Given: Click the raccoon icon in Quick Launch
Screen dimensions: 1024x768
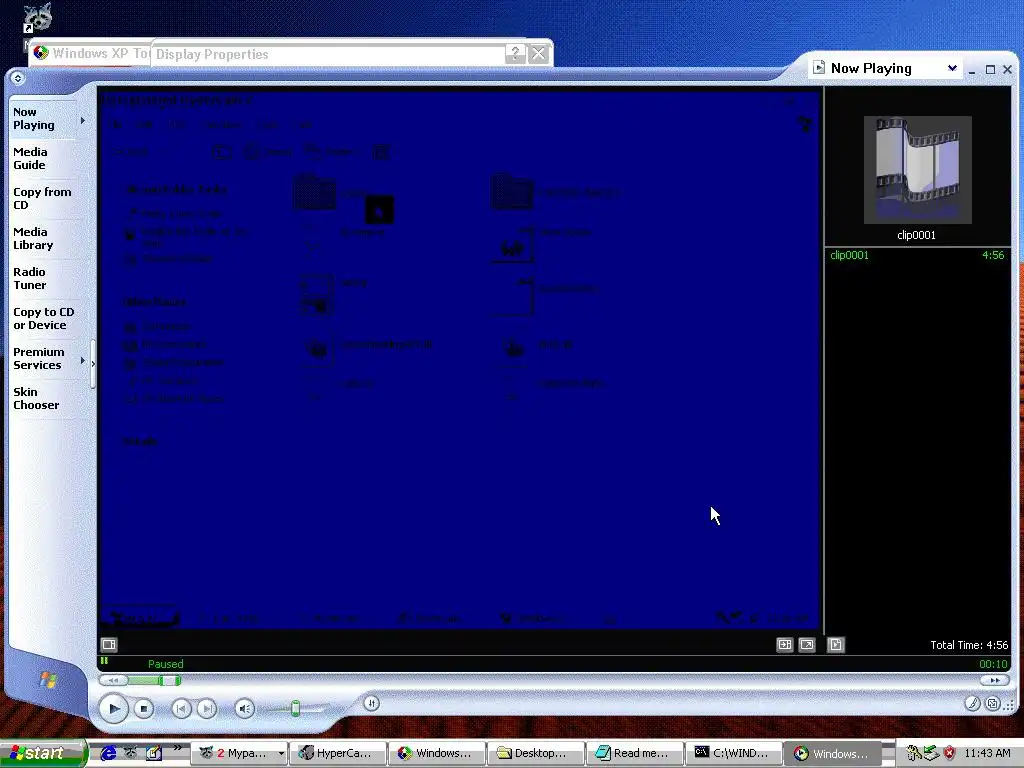Looking at the screenshot, I should tap(131, 753).
